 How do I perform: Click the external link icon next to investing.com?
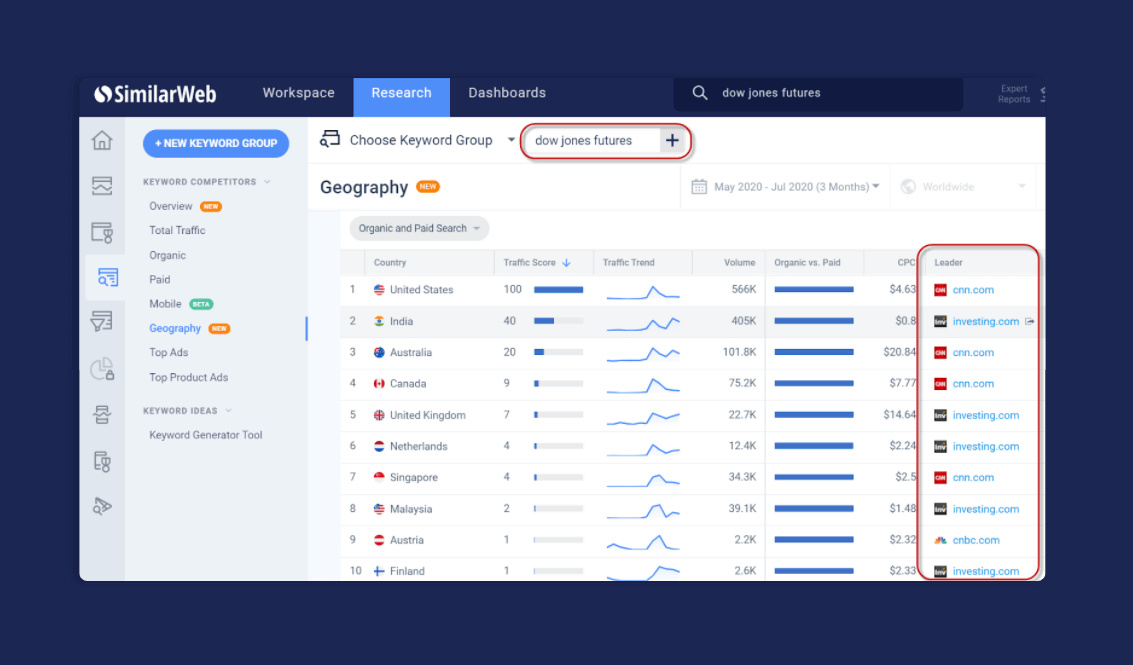coord(1030,321)
